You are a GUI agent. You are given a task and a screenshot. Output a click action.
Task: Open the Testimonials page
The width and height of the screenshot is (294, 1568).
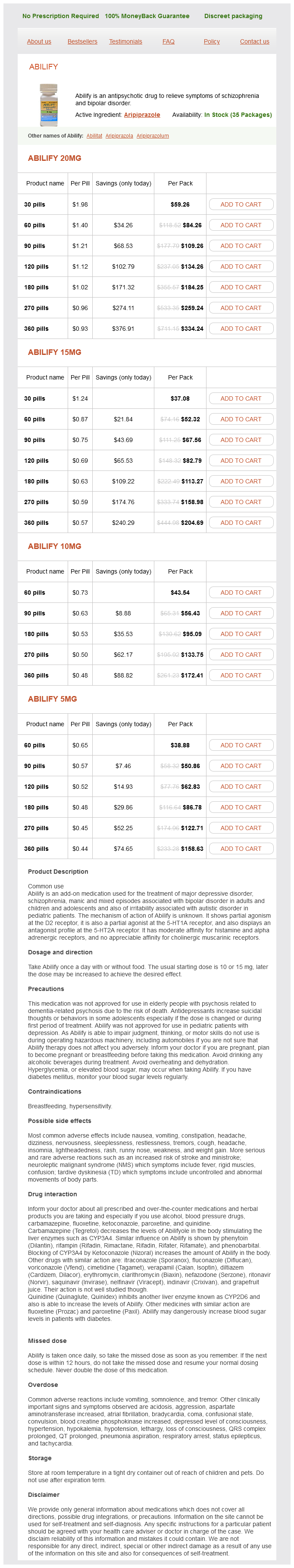tap(125, 41)
